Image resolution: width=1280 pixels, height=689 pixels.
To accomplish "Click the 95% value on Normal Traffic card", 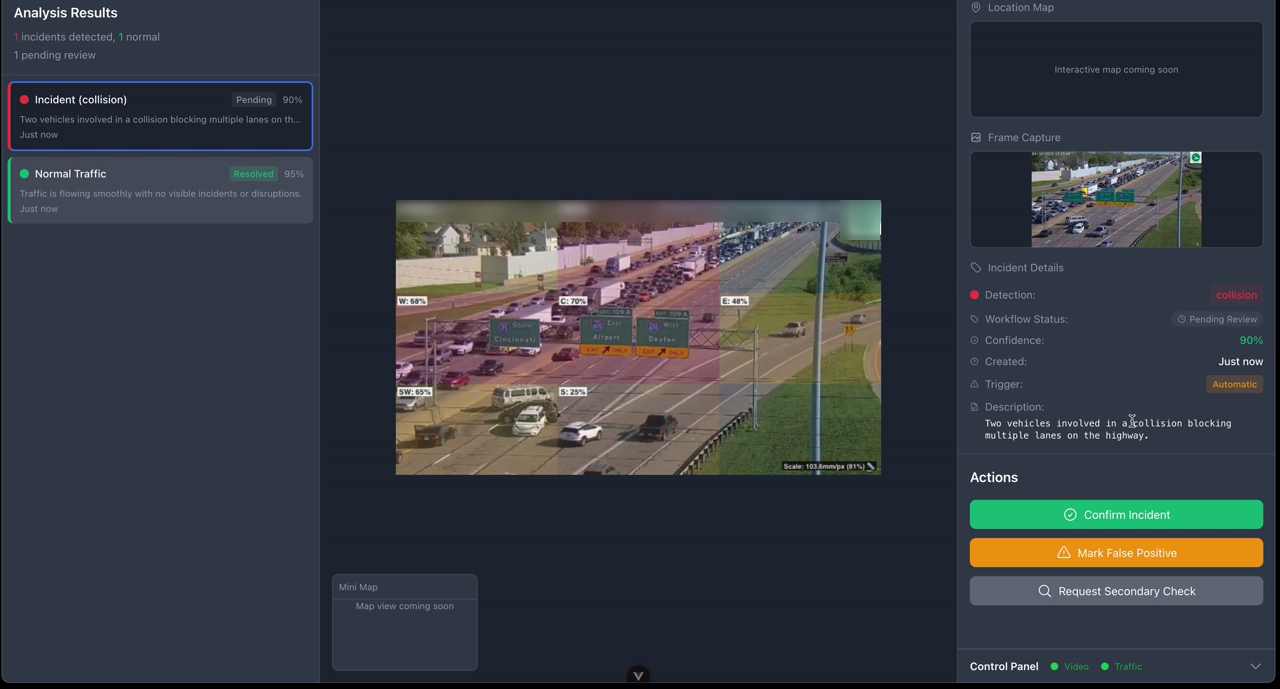I will (294, 174).
